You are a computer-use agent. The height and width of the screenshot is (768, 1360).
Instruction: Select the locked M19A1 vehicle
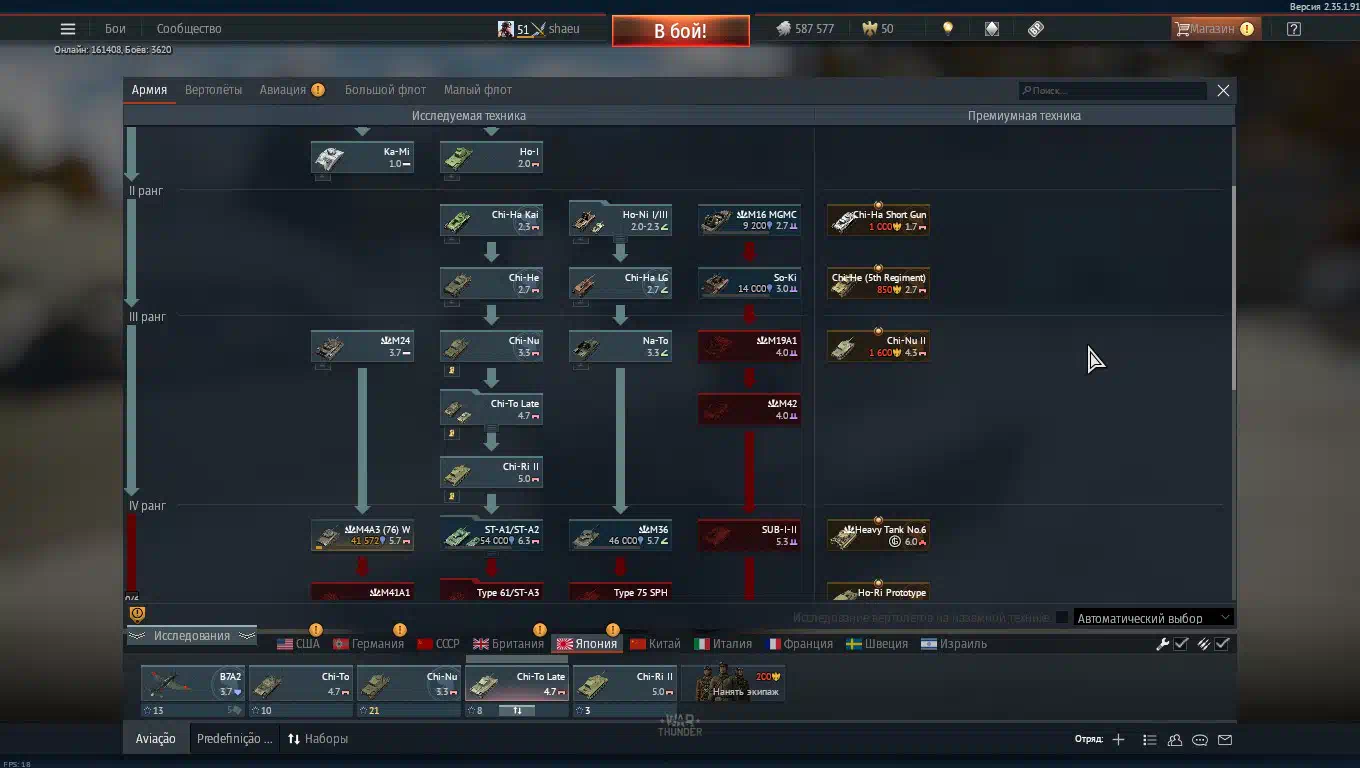[x=749, y=347]
